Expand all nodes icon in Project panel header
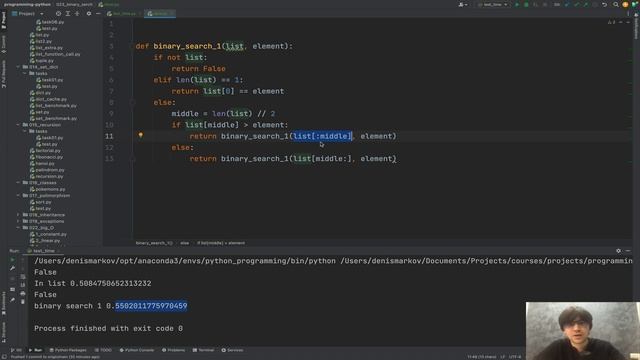Viewport: 640px width, 360px height. 68,13
